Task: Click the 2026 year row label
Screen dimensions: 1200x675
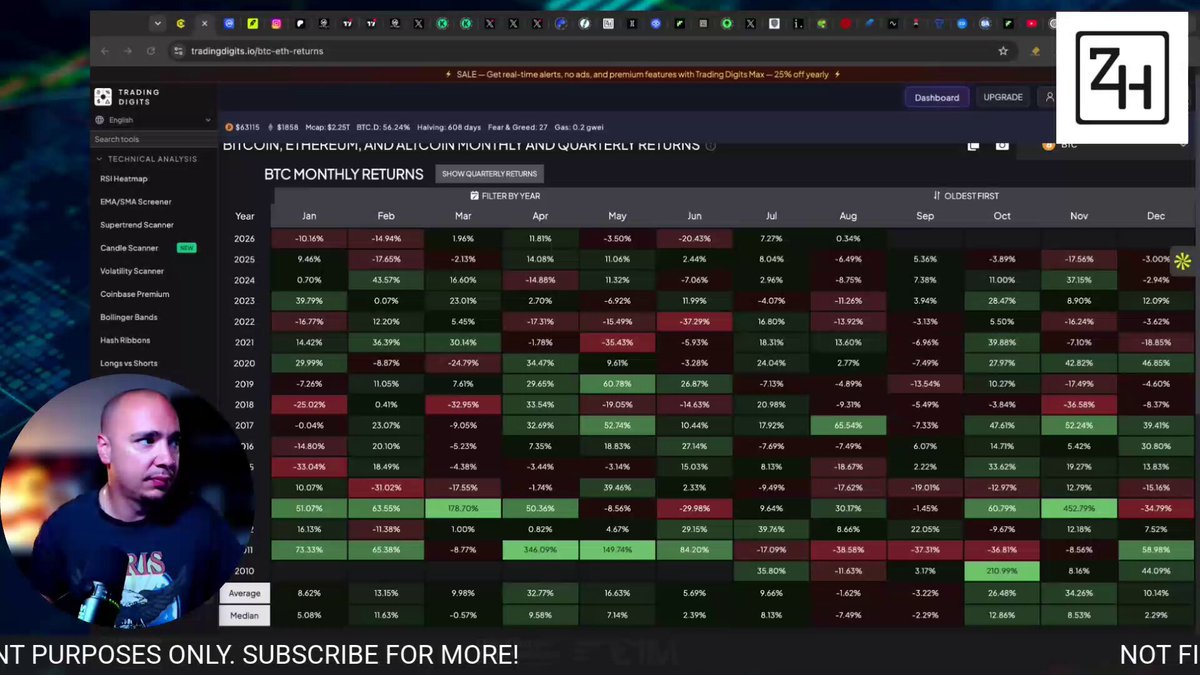Action: click(244, 239)
